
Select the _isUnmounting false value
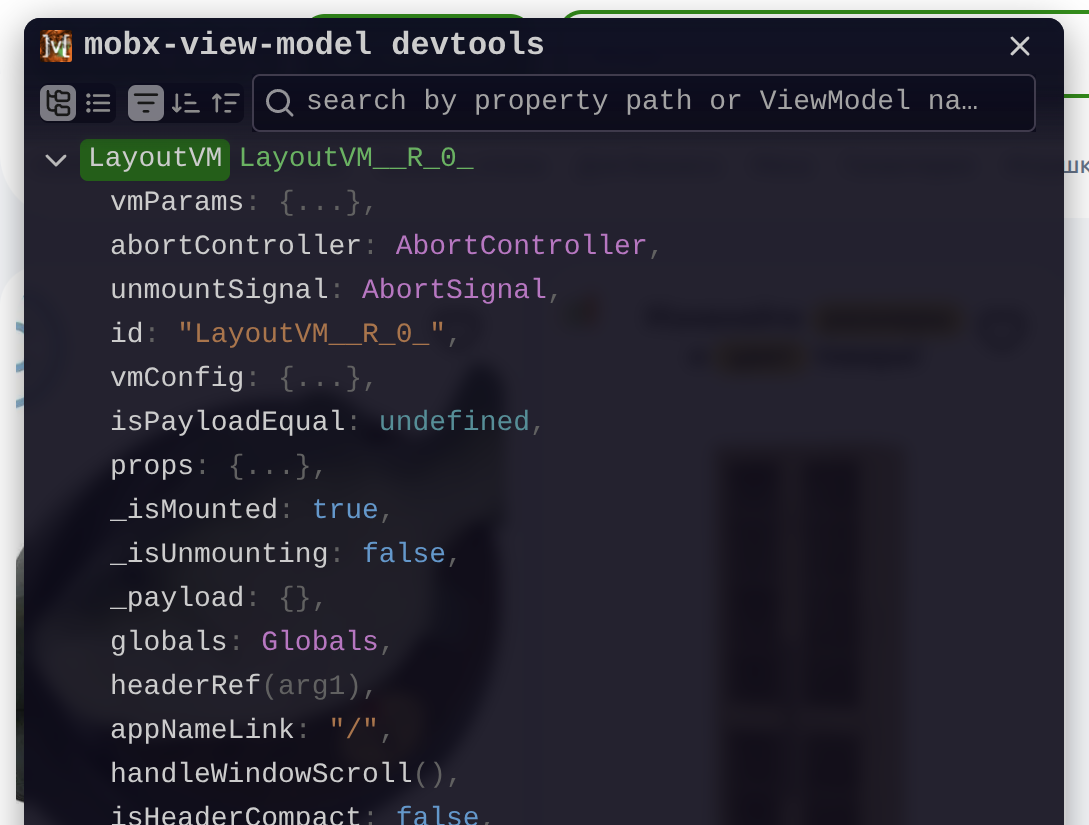[404, 553]
